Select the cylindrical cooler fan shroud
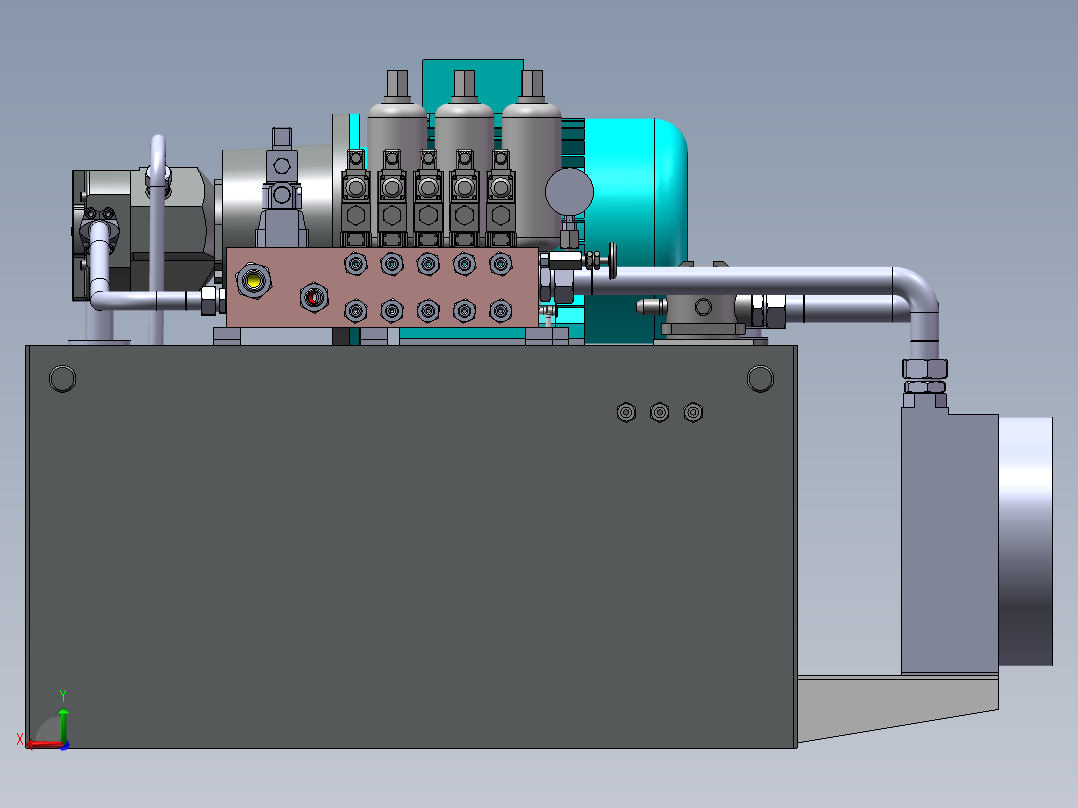 [x=1025, y=541]
